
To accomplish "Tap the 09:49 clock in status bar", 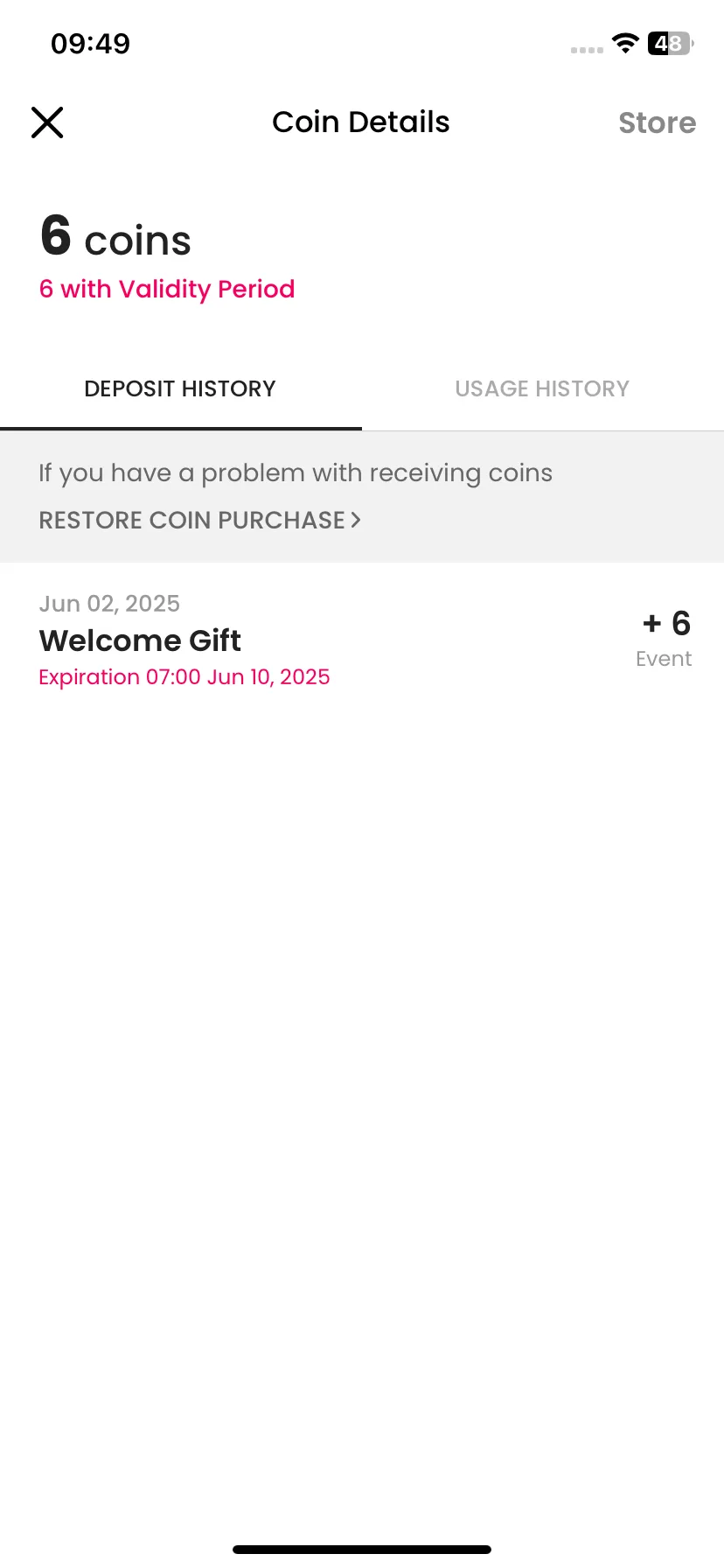I will pyautogui.click(x=90, y=43).
